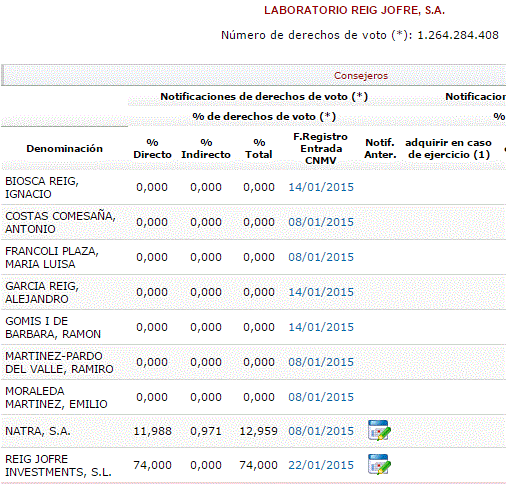This screenshot has width=506, height=486.
Task: Click 'adquirir en caso de ejercicio (1)' header
Action: pos(449,148)
